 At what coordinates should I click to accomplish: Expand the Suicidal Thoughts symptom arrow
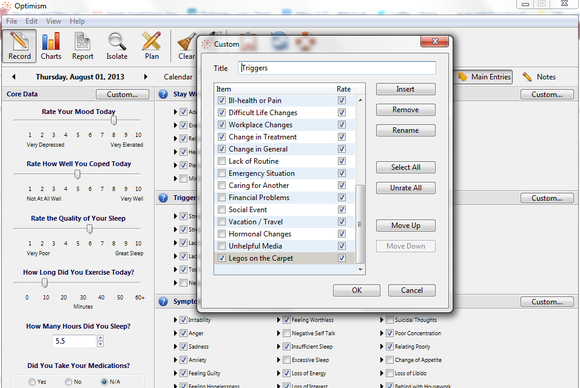(x=381, y=320)
